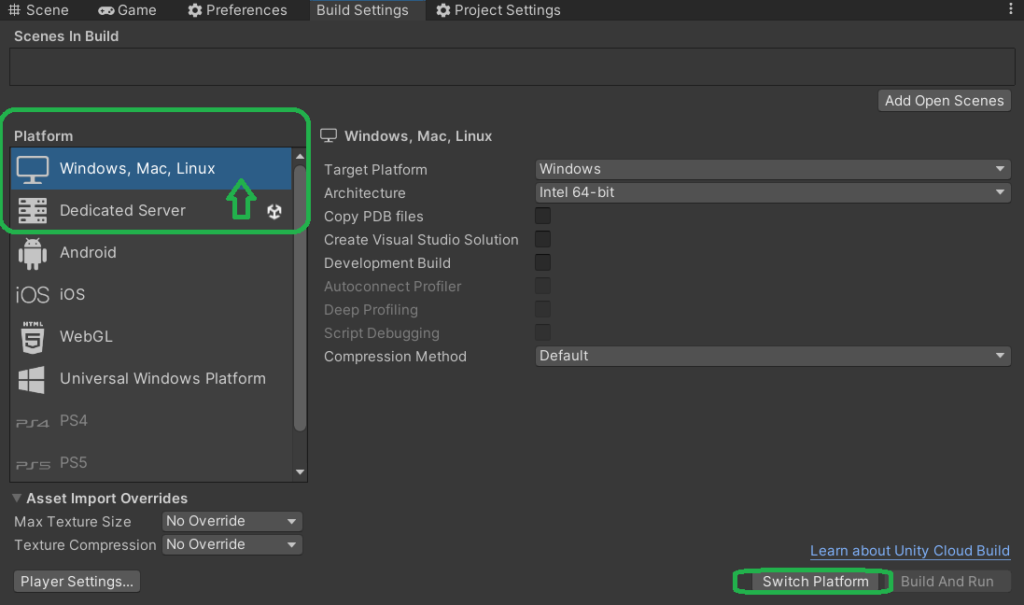Screen dimensions: 1024x605
Task: Click the WebGL platform icon
Action: [x=33, y=336]
